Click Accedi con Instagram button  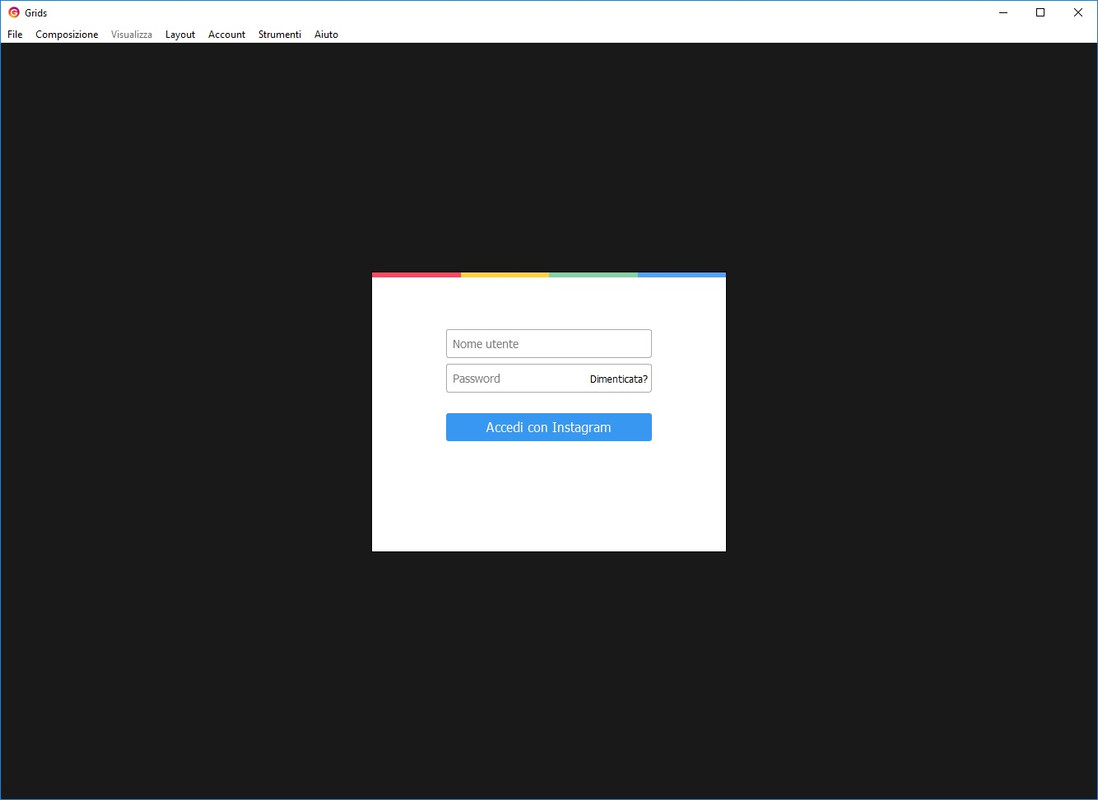[x=548, y=427]
